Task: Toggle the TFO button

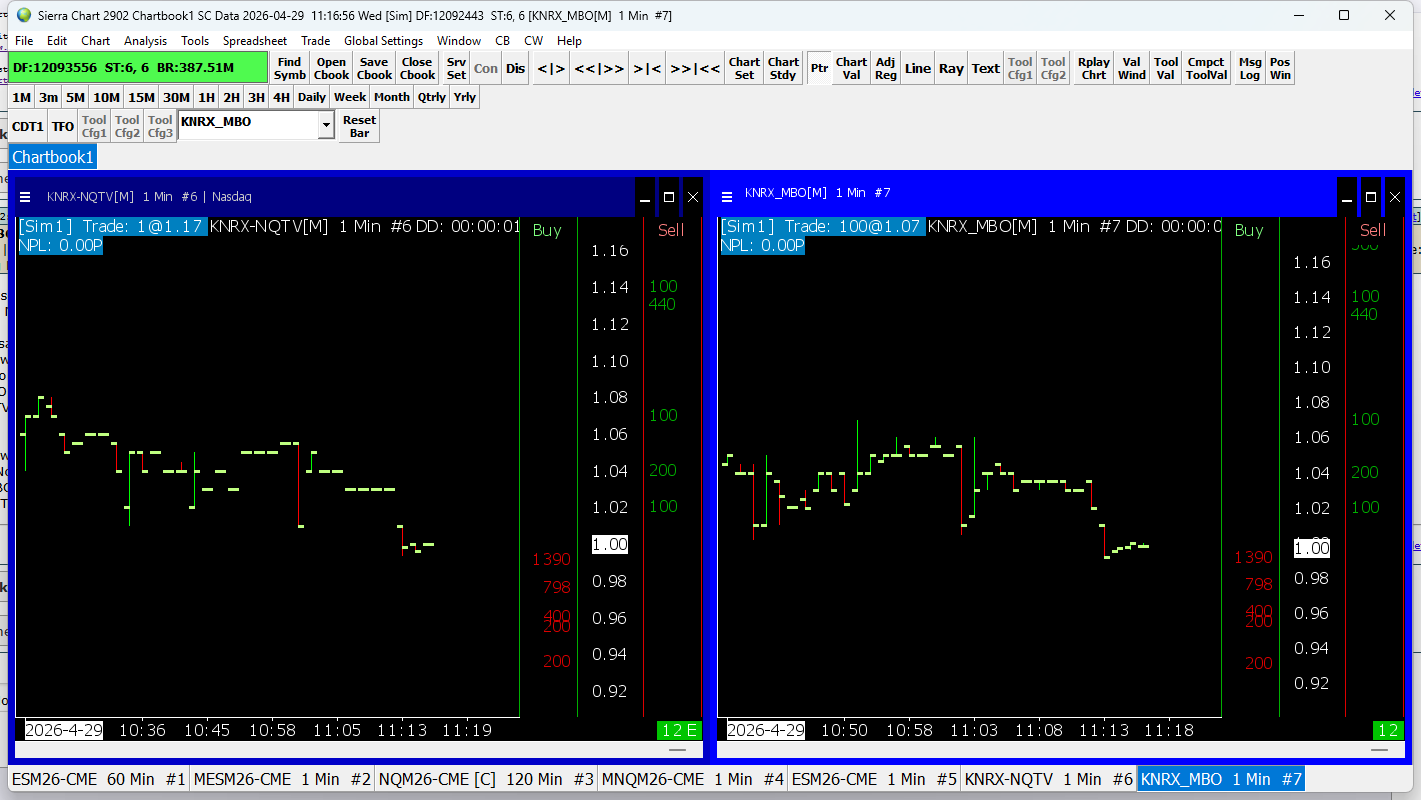Action: (63, 126)
